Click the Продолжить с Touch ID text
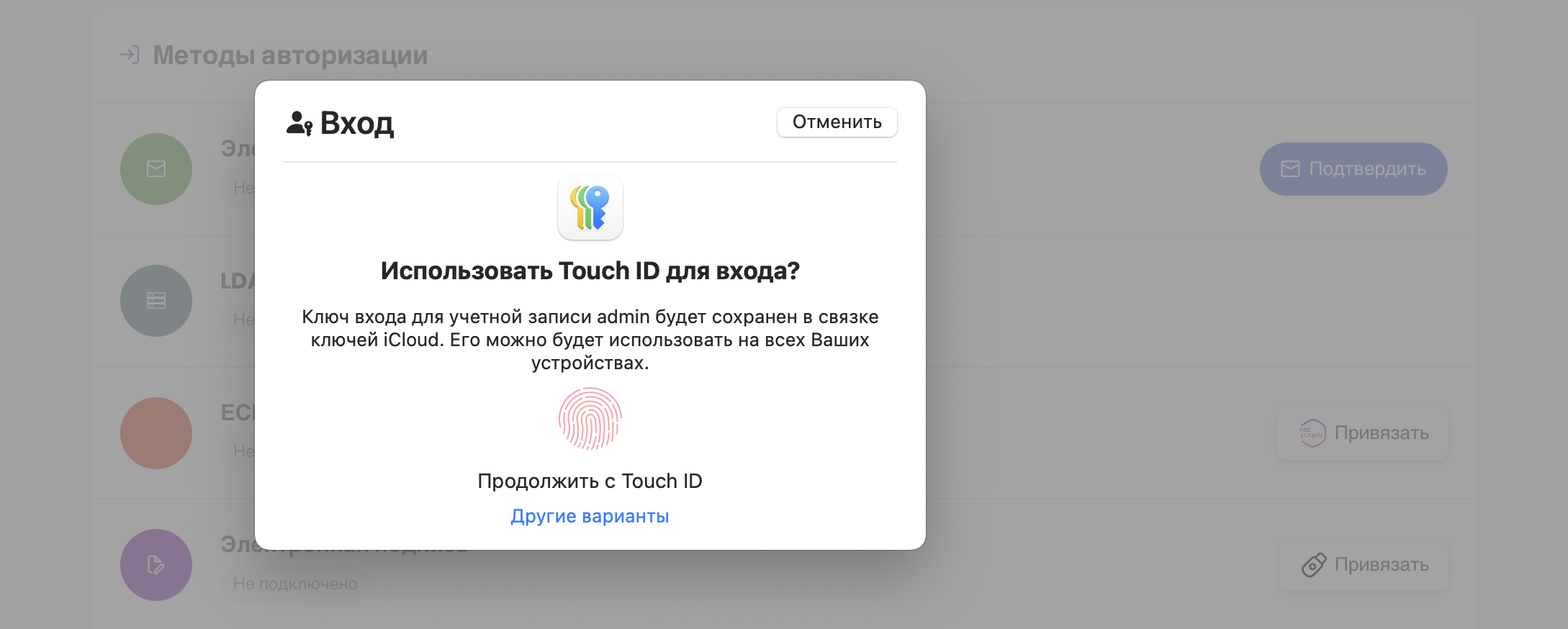The width and height of the screenshot is (1568, 629). tap(590, 481)
